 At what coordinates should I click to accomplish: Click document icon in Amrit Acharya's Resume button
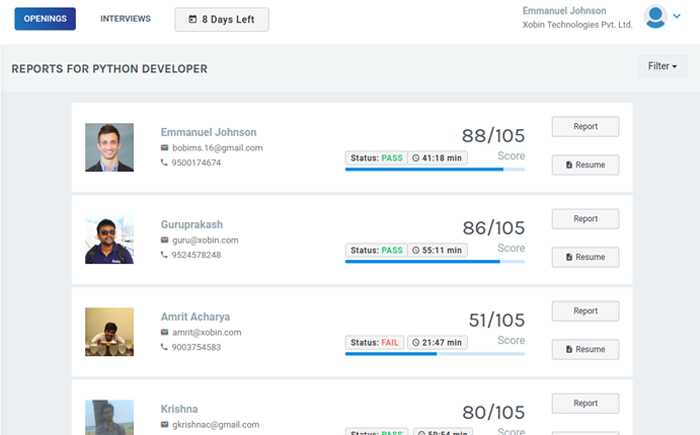569,349
